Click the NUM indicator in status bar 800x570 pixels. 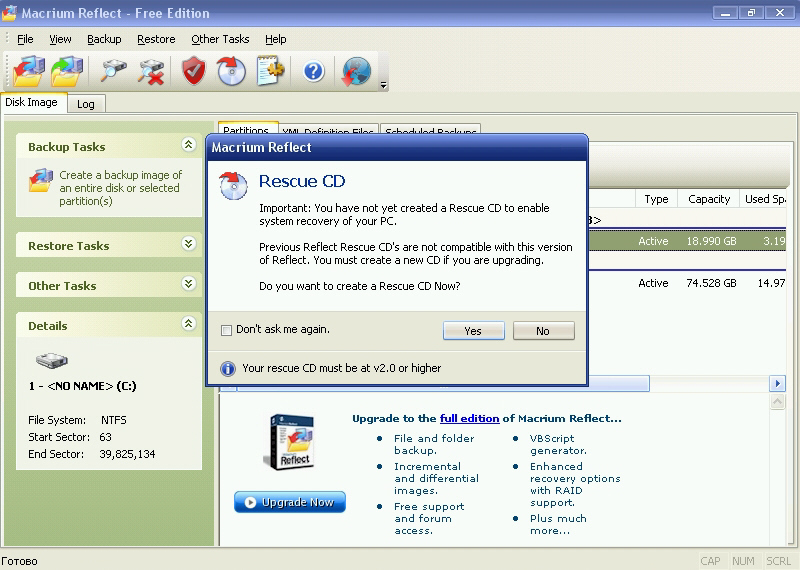[x=743, y=561]
